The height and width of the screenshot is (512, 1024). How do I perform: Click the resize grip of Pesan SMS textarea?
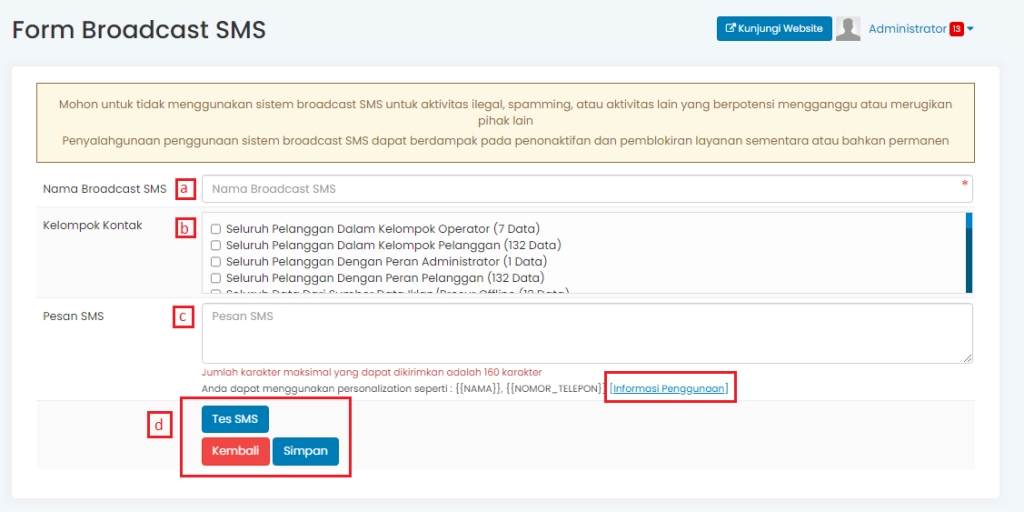click(x=967, y=357)
